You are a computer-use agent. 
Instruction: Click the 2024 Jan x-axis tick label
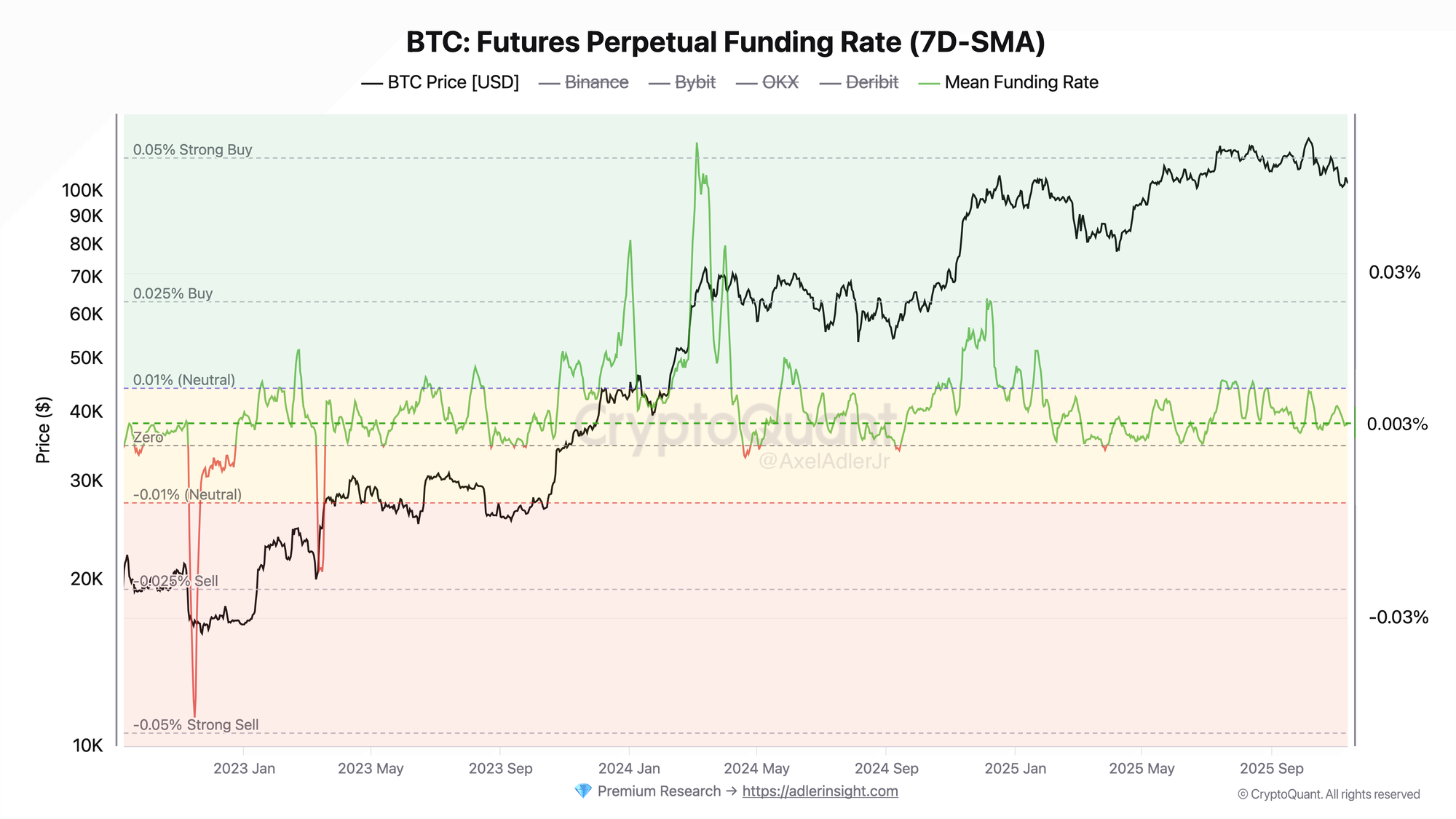629,768
